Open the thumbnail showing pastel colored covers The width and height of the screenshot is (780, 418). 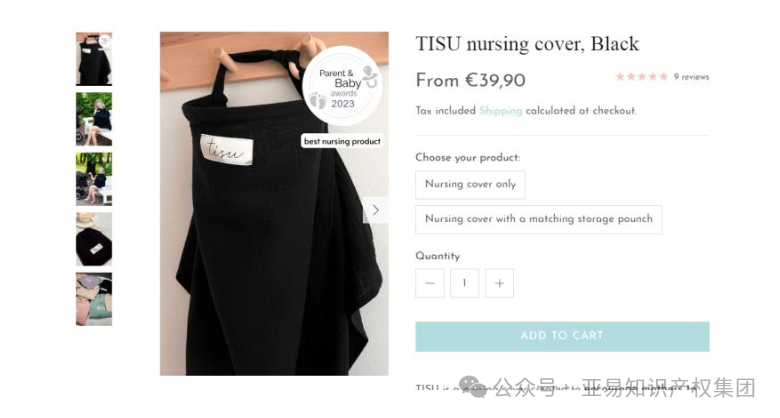(94, 299)
